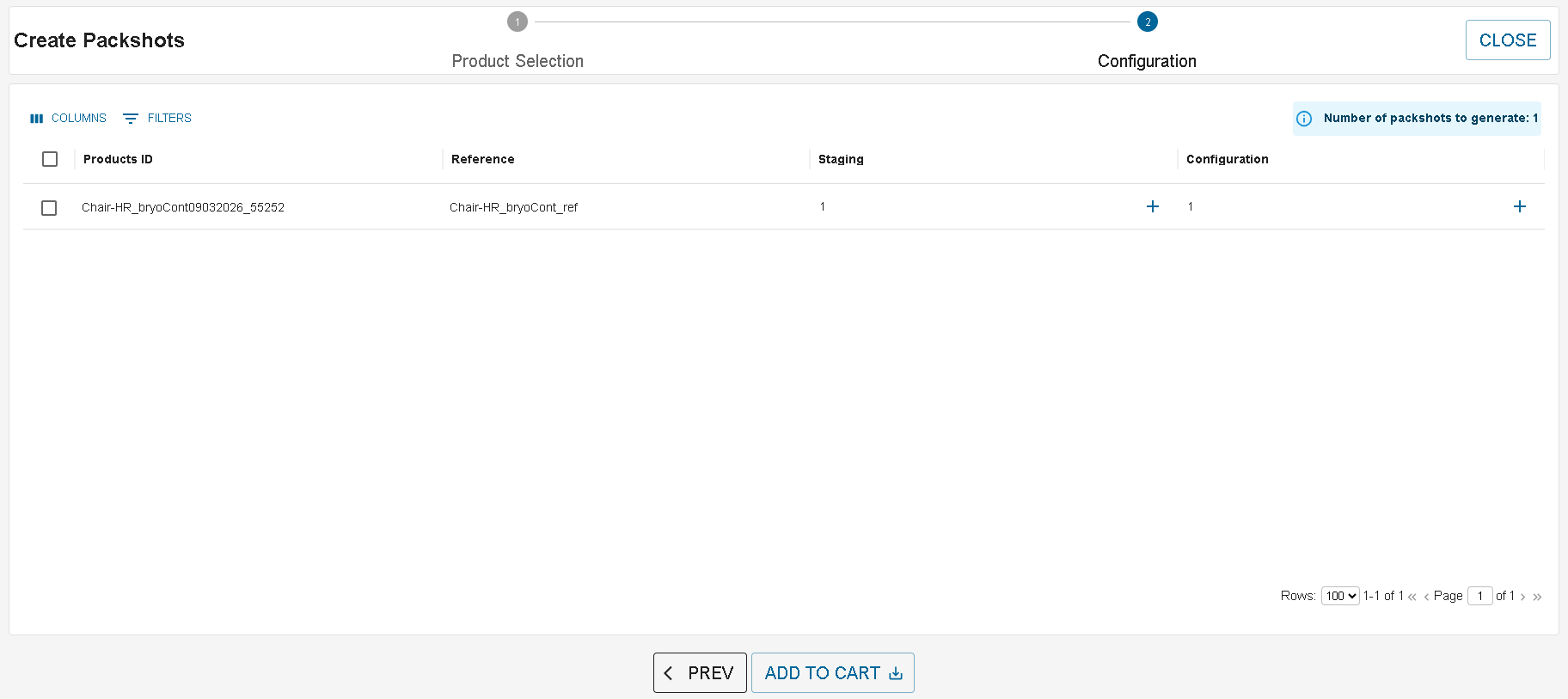Select the Chair-HR_bryoCont09032026_55252 row checkbox

pyautogui.click(x=49, y=208)
